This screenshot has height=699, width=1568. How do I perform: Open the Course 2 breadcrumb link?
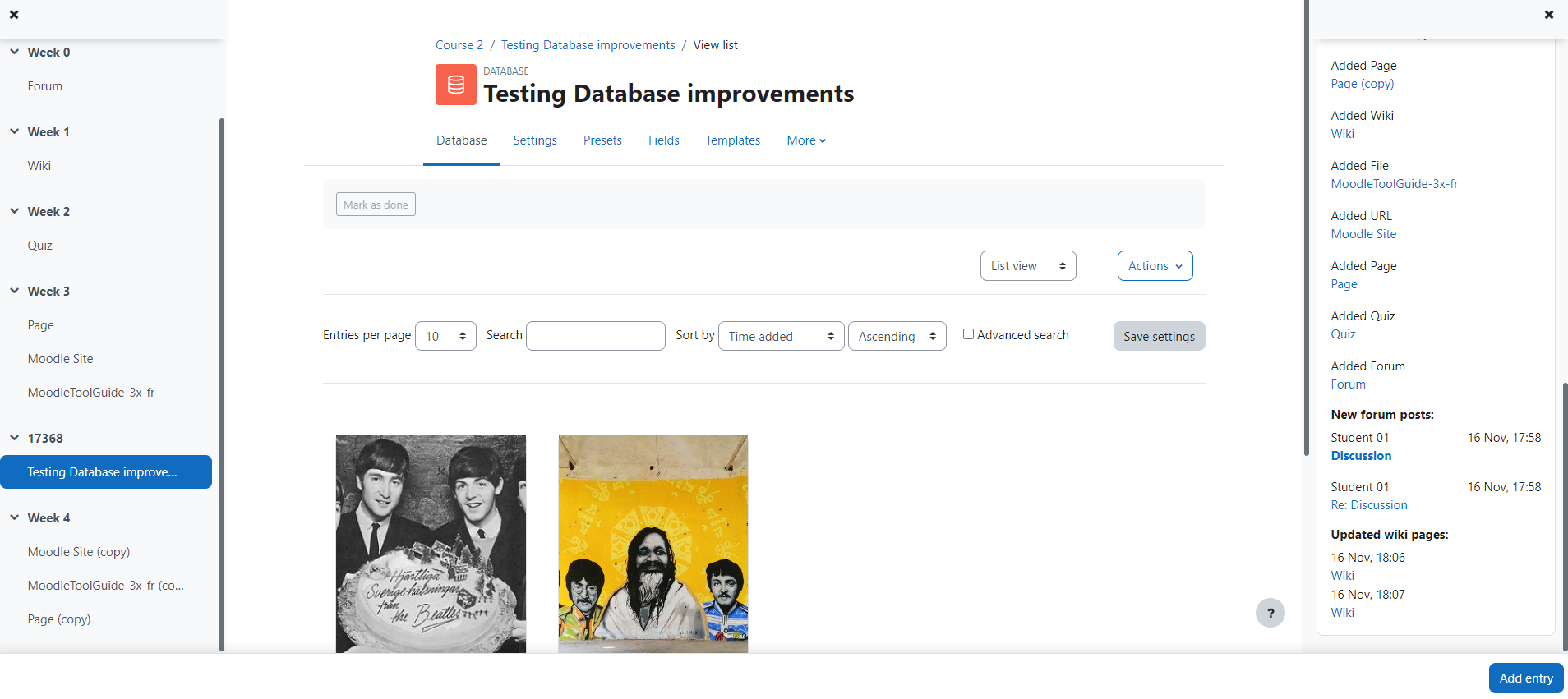(459, 45)
